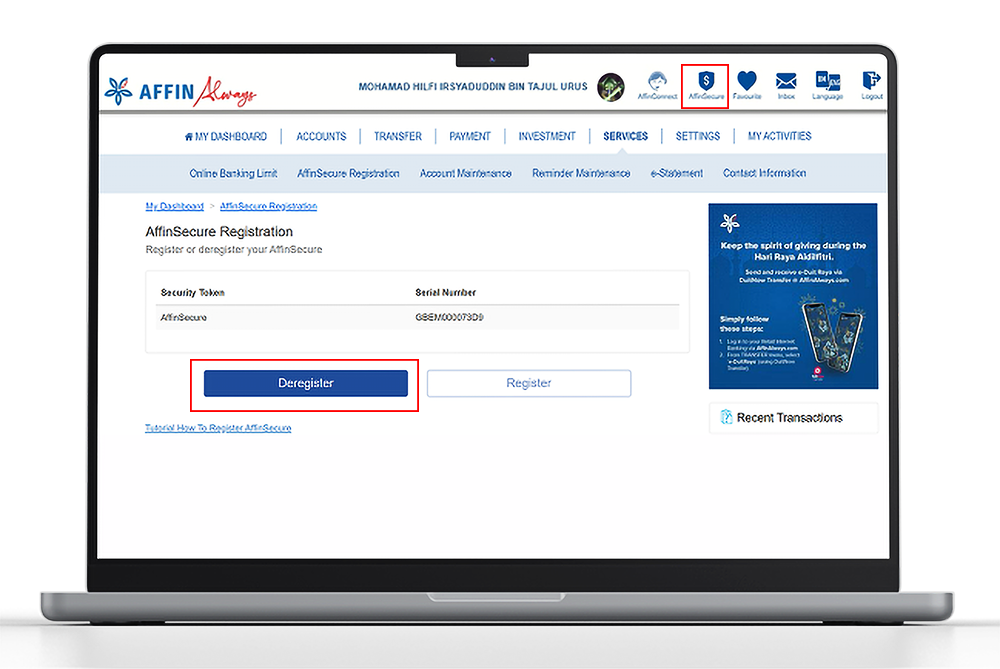This screenshot has width=1000, height=669.
Task: Open Favourite heart icon
Action: [747, 84]
